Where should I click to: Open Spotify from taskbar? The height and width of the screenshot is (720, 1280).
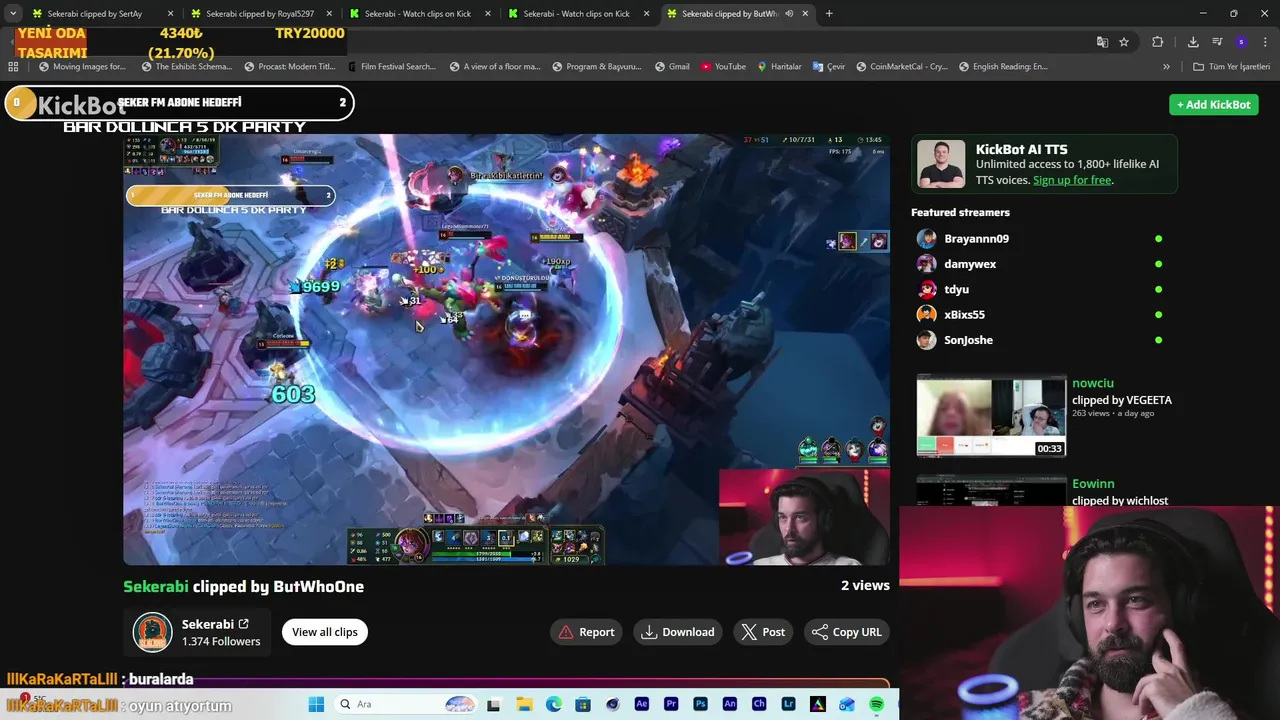click(876, 704)
